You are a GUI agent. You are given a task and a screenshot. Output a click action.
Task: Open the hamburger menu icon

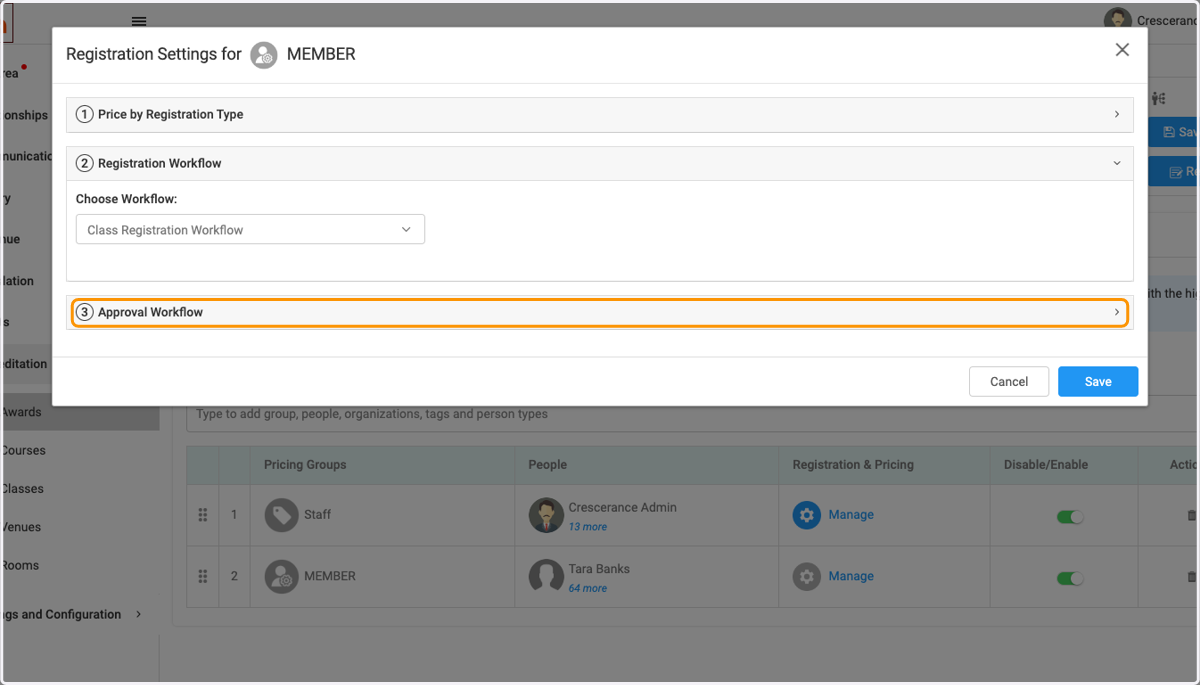click(x=139, y=21)
